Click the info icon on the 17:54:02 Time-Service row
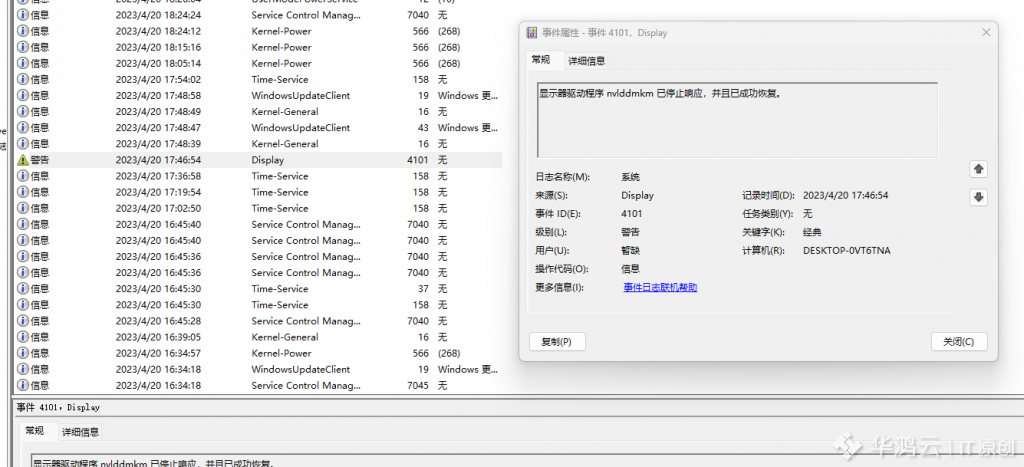1024x467 pixels. [x=23, y=80]
